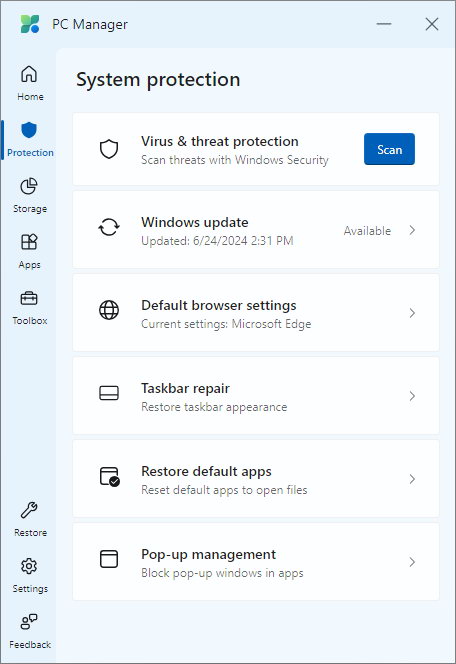
Task: Expand the Taskbar repair chevron
Action: pos(412,396)
